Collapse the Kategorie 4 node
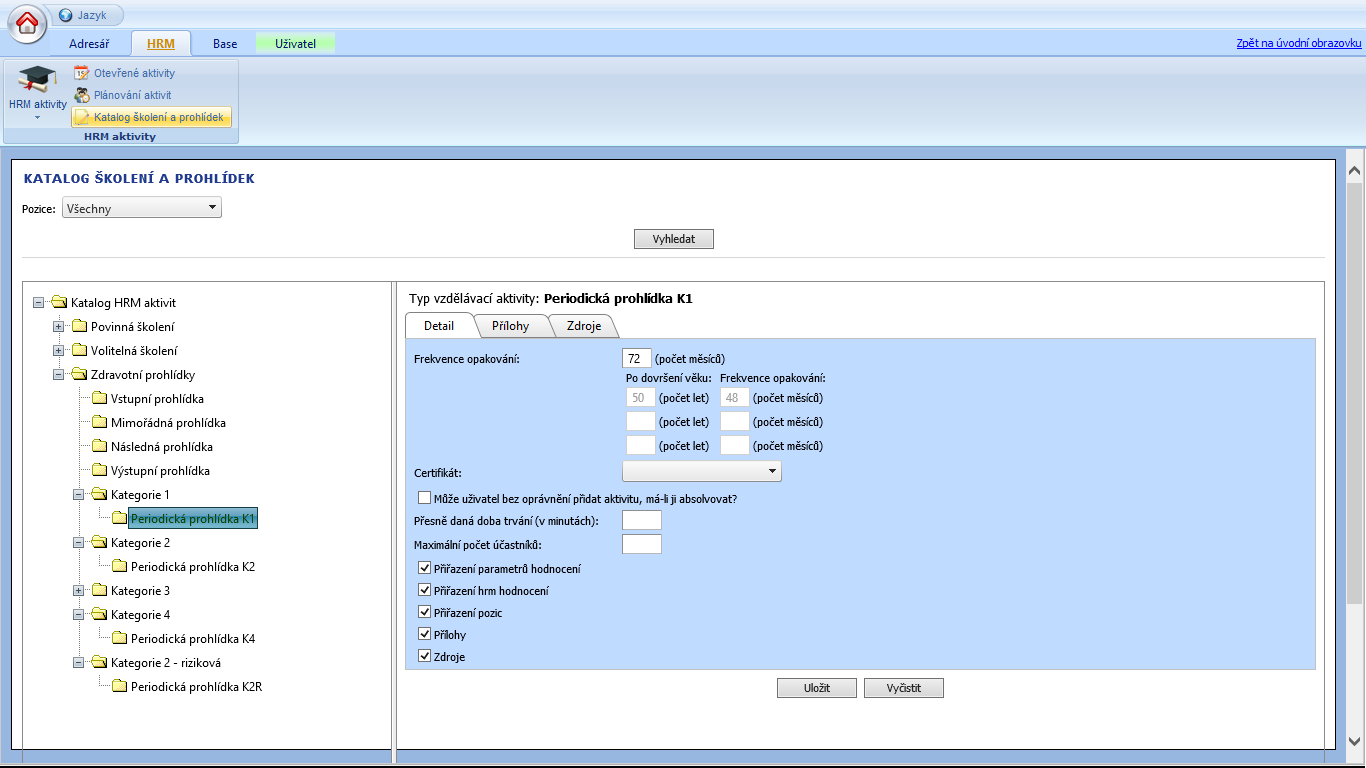 click(x=78, y=615)
